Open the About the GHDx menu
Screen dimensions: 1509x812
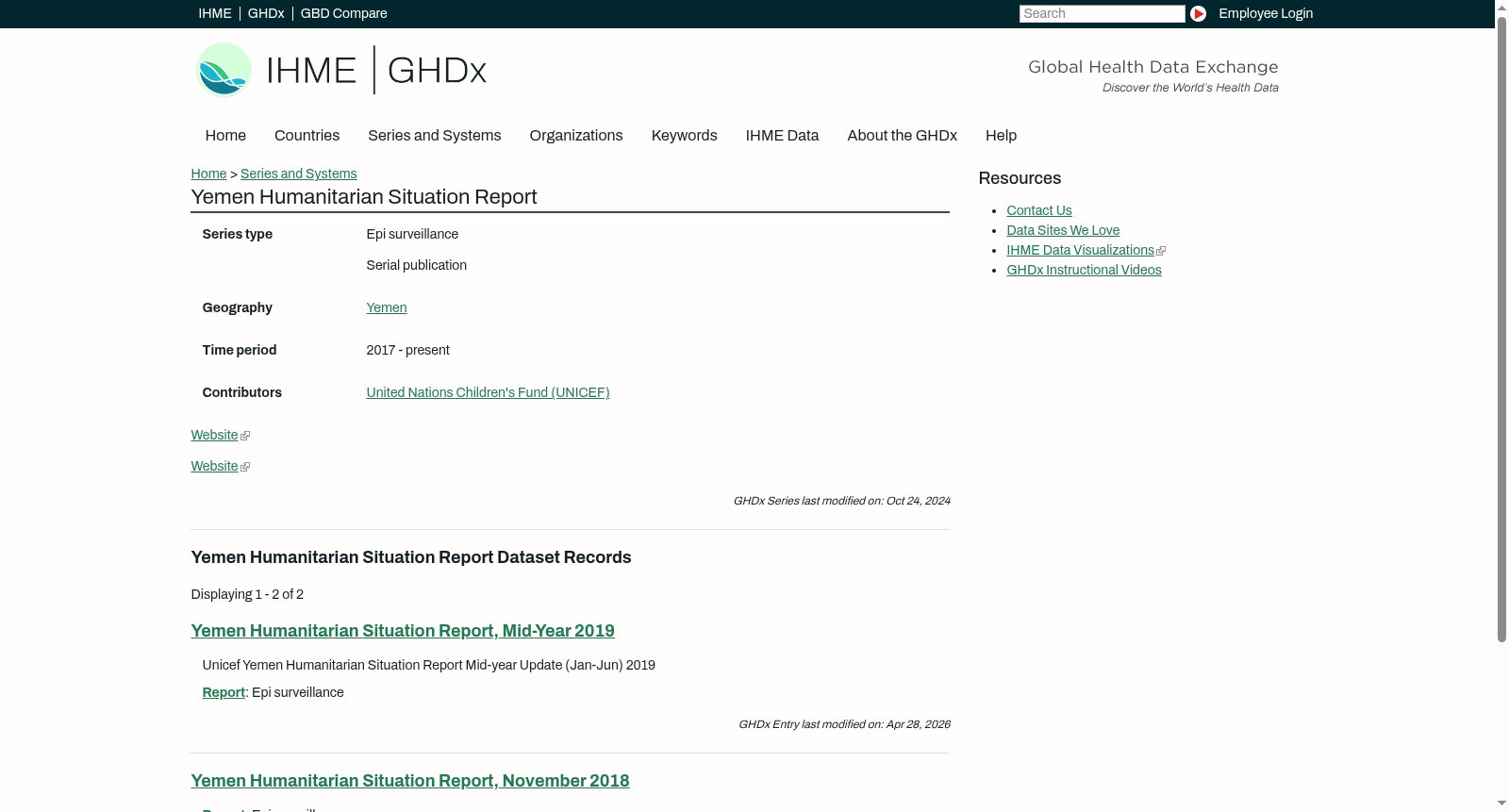(x=902, y=136)
